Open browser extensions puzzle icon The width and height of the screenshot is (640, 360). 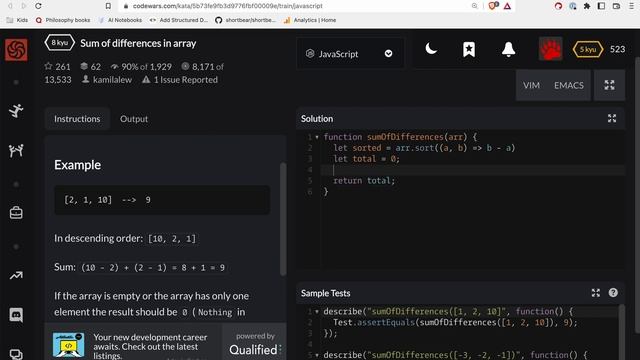(587, 6)
